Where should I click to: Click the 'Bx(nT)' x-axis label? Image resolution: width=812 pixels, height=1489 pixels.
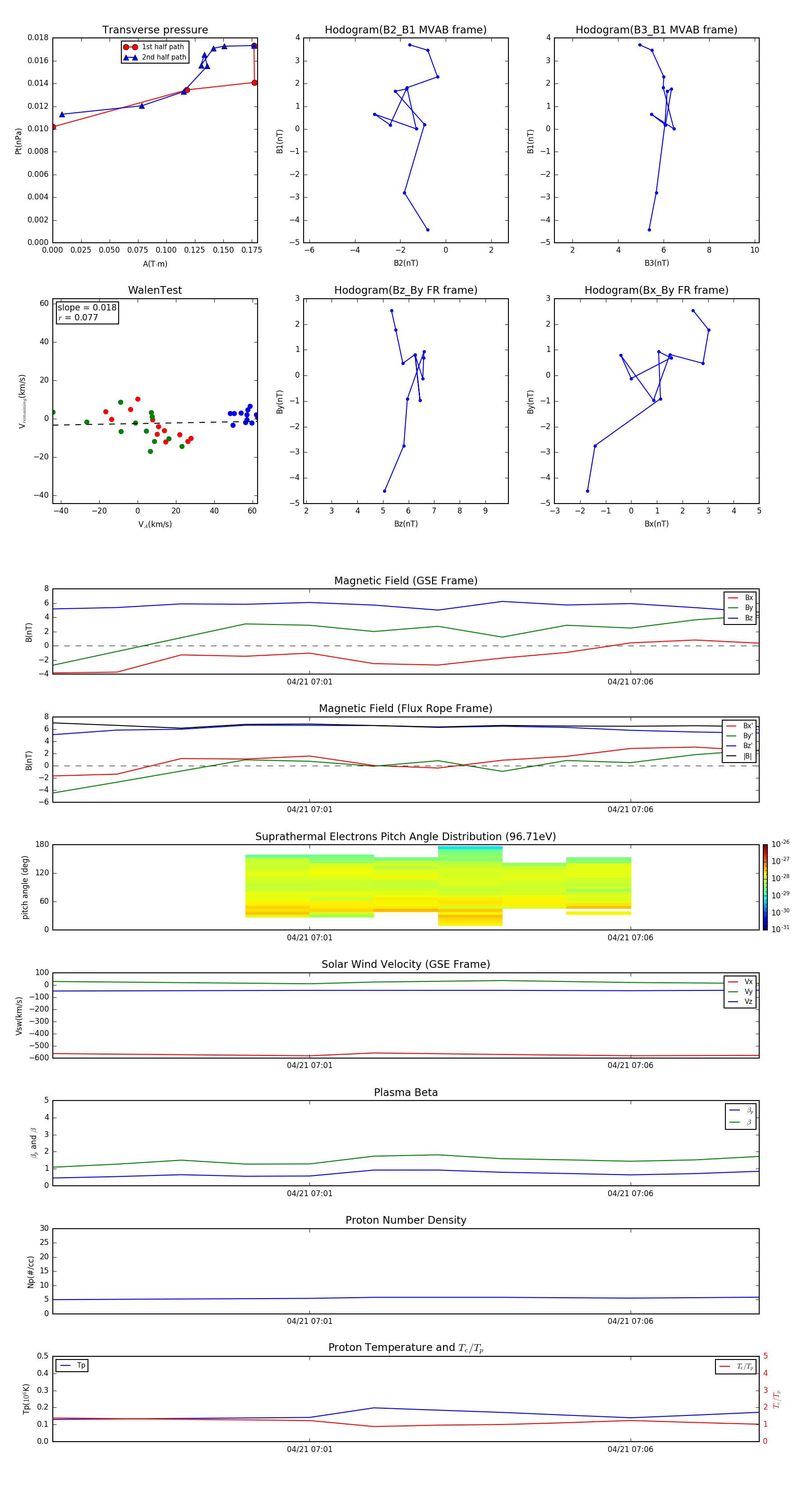point(656,524)
